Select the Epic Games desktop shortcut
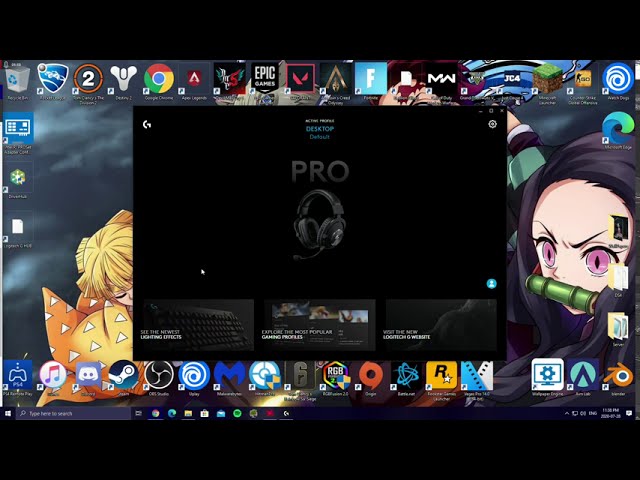640x480 pixels. [265, 82]
